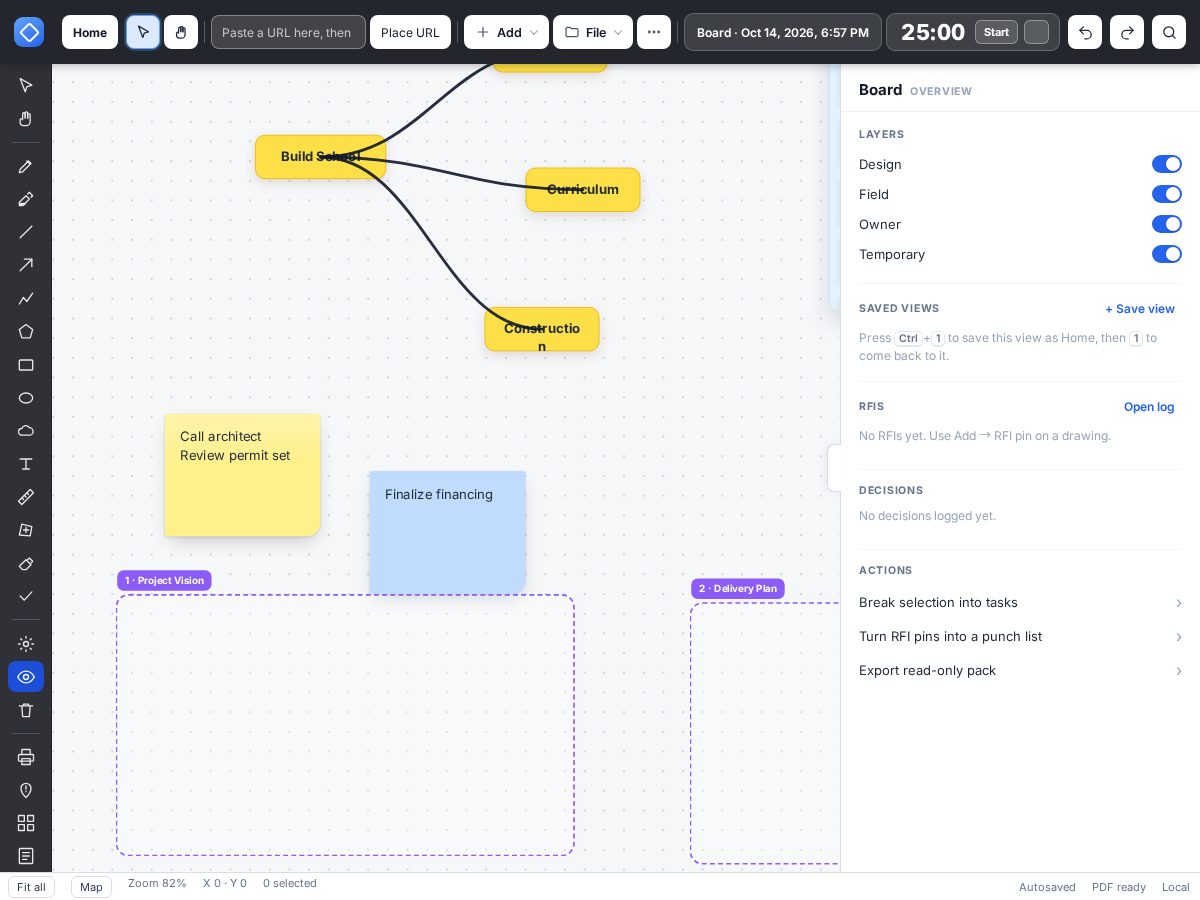Click the PDF ready status text
This screenshot has height=900, width=1200.
pyautogui.click(x=1119, y=887)
